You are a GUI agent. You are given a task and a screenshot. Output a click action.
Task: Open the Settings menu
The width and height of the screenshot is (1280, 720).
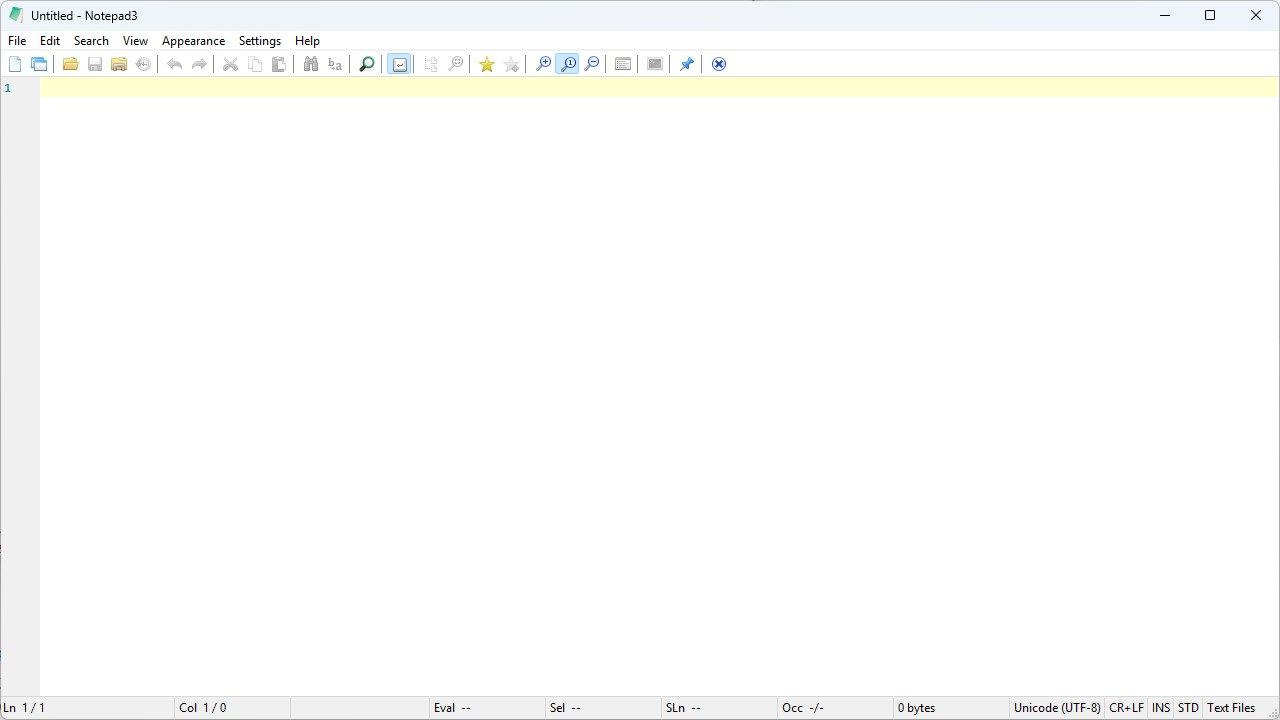click(260, 41)
